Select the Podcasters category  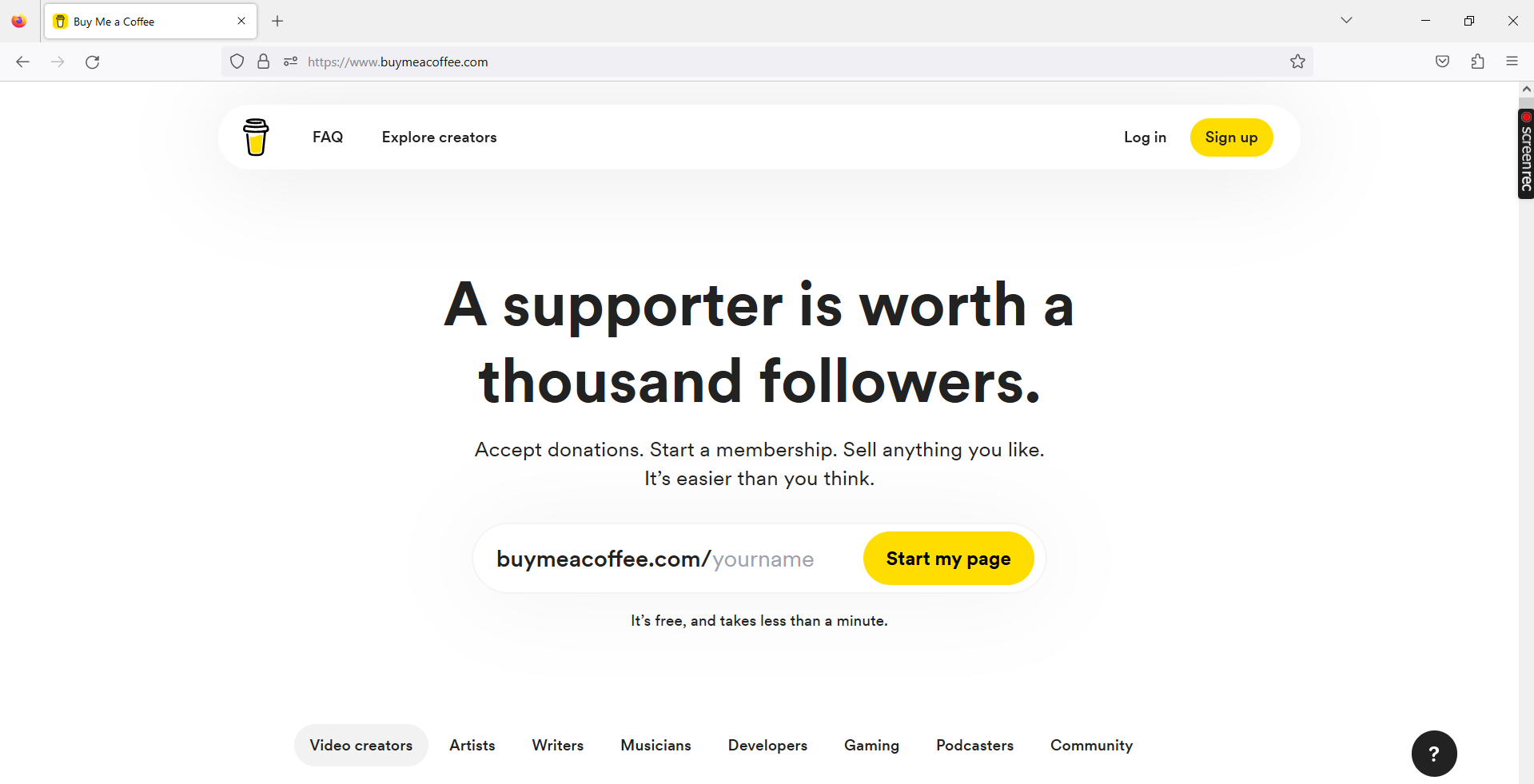[974, 745]
